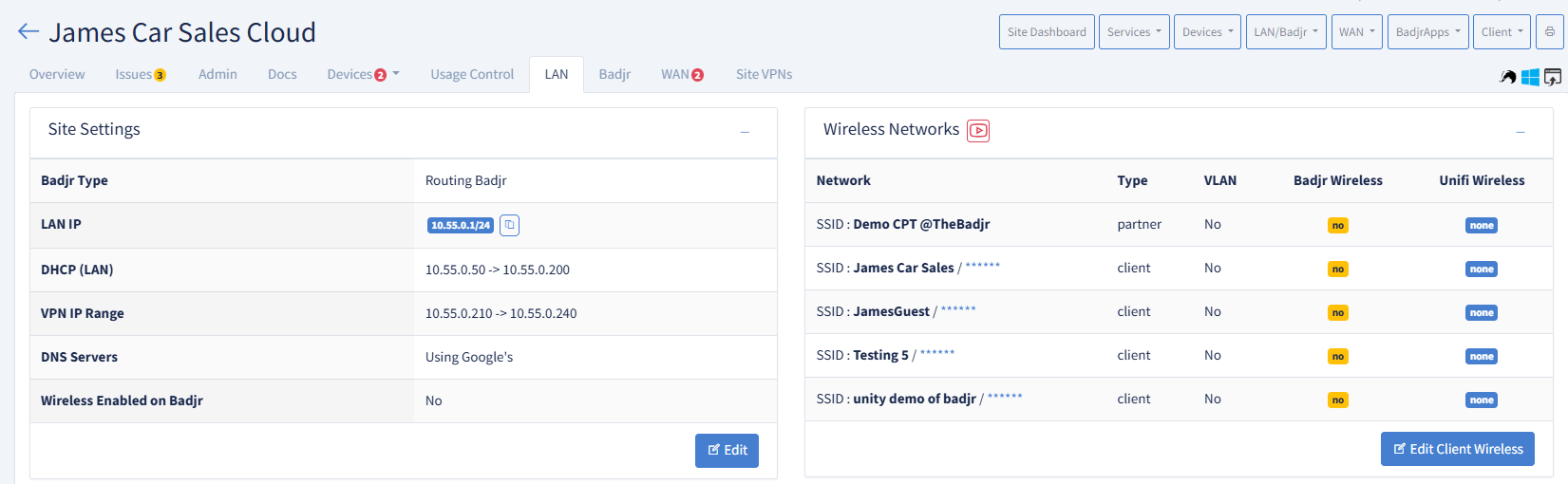Open the Wireless Networks video tutorial icon
The image size is (1568, 484).
pos(978,130)
